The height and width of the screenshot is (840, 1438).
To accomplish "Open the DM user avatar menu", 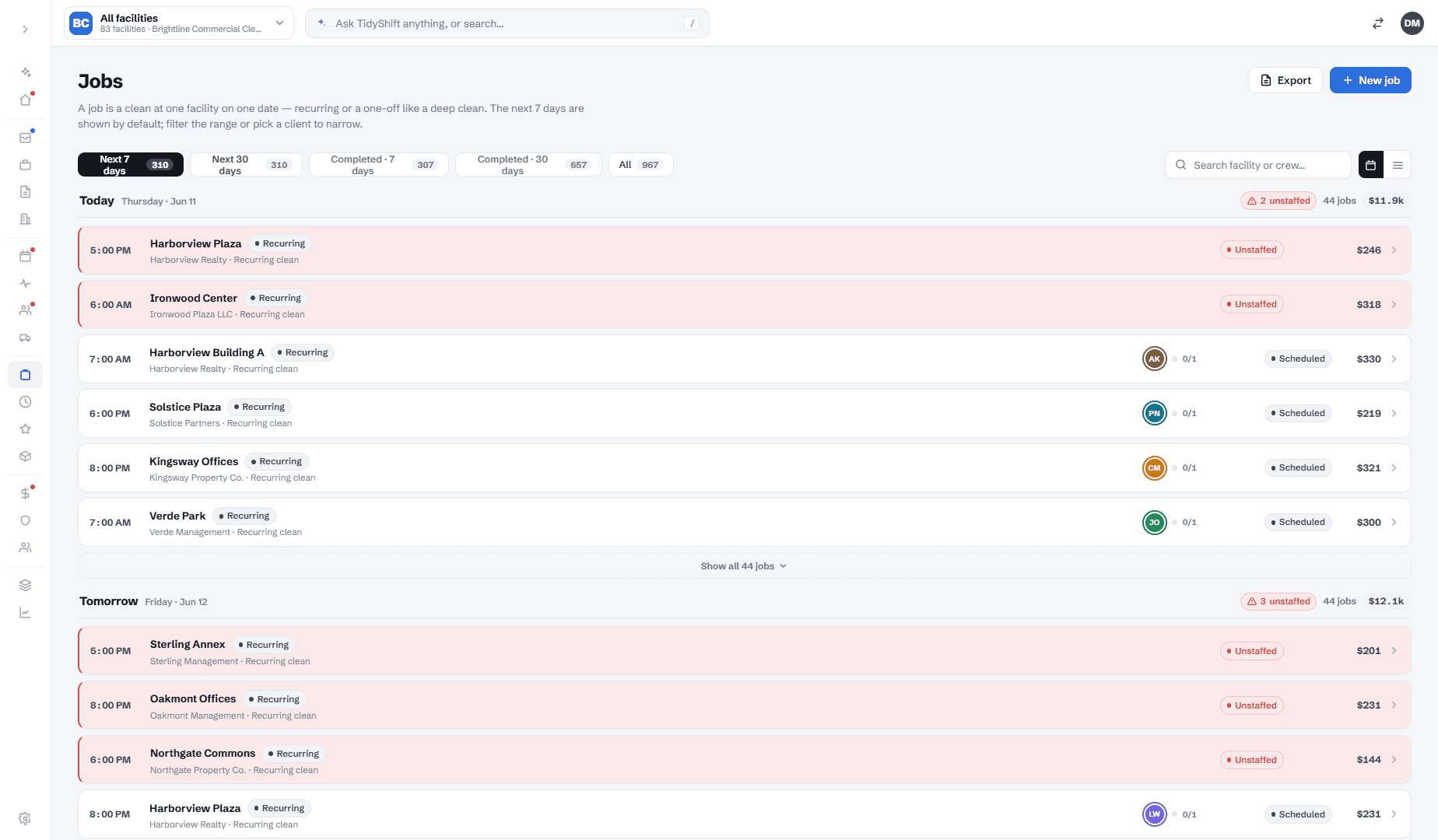I will pos(1412,23).
